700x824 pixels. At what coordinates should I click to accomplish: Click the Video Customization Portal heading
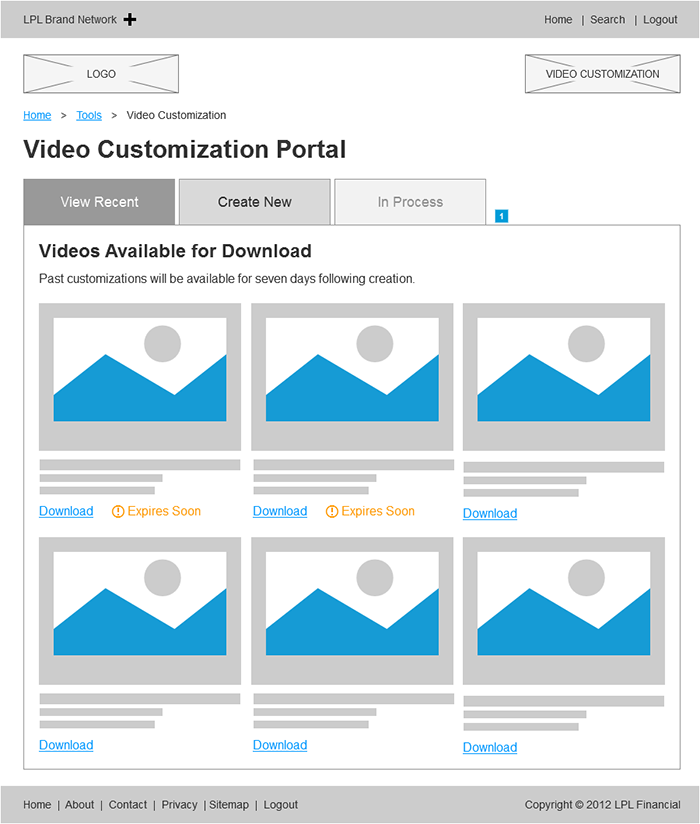pos(184,149)
